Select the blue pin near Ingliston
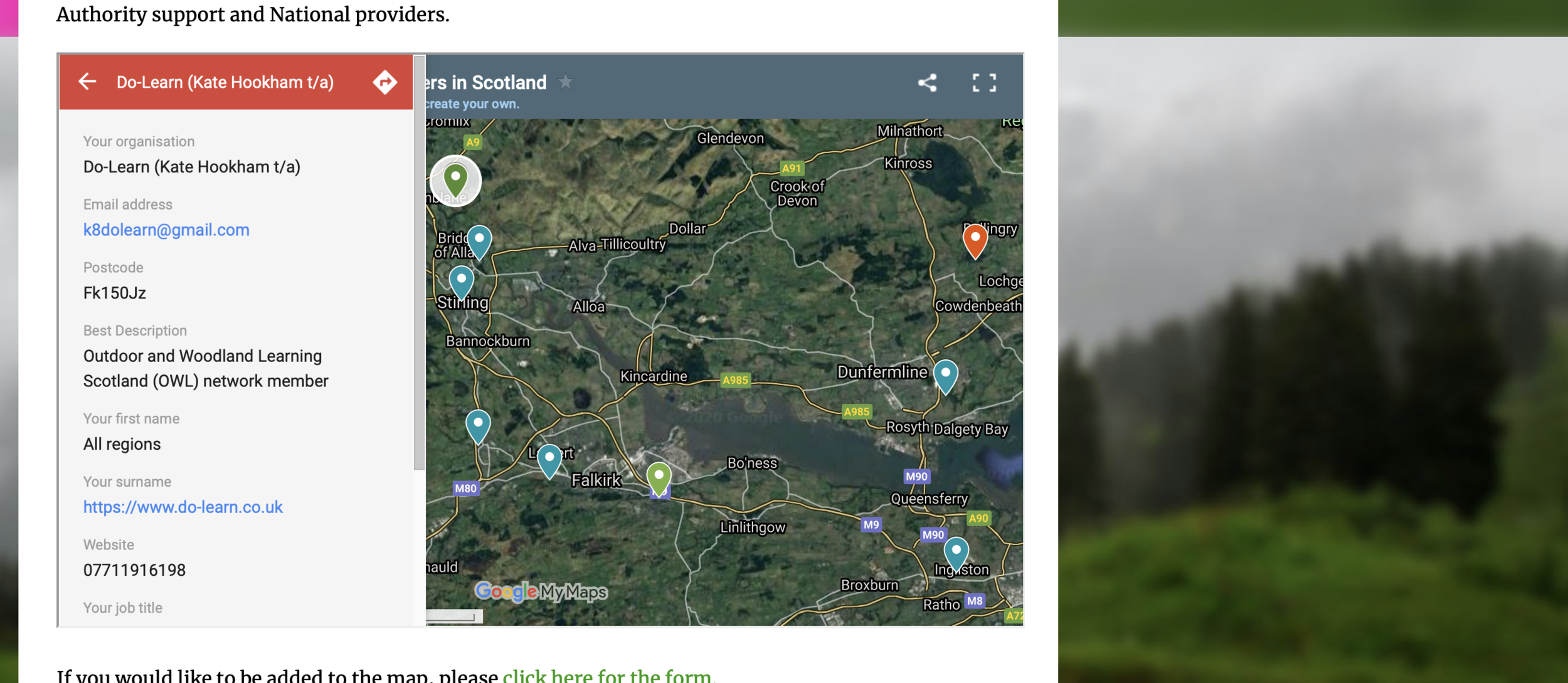 click(x=956, y=554)
